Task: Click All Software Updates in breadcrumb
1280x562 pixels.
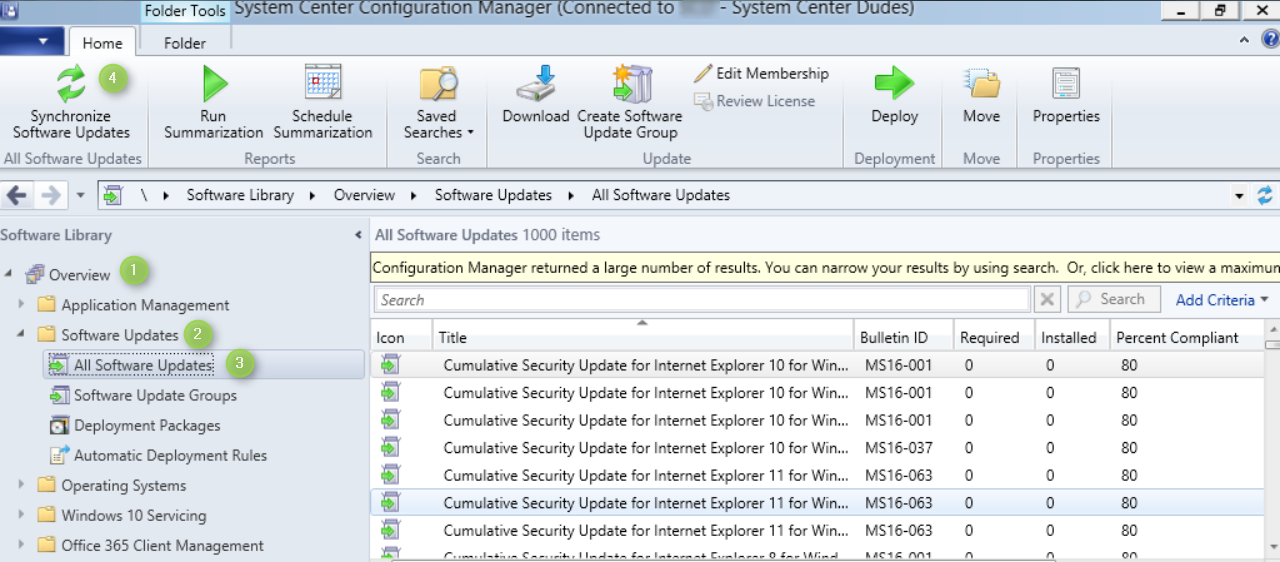Action: 661,195
